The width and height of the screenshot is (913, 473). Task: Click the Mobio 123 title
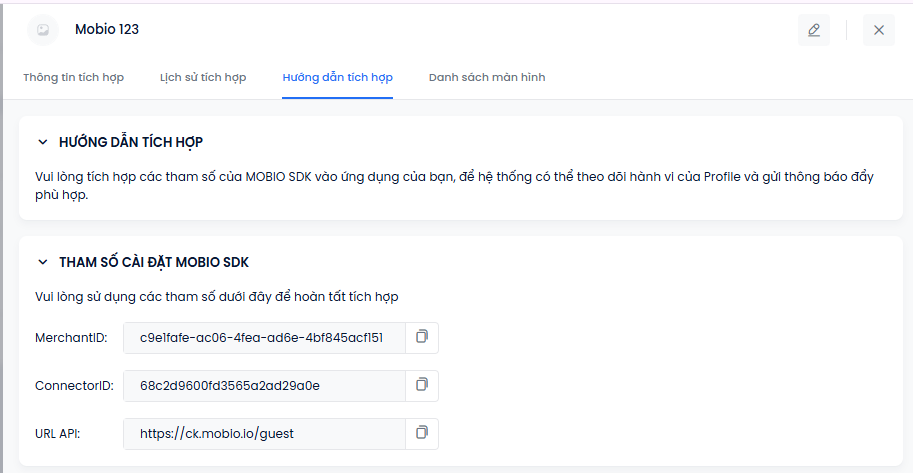point(107,30)
